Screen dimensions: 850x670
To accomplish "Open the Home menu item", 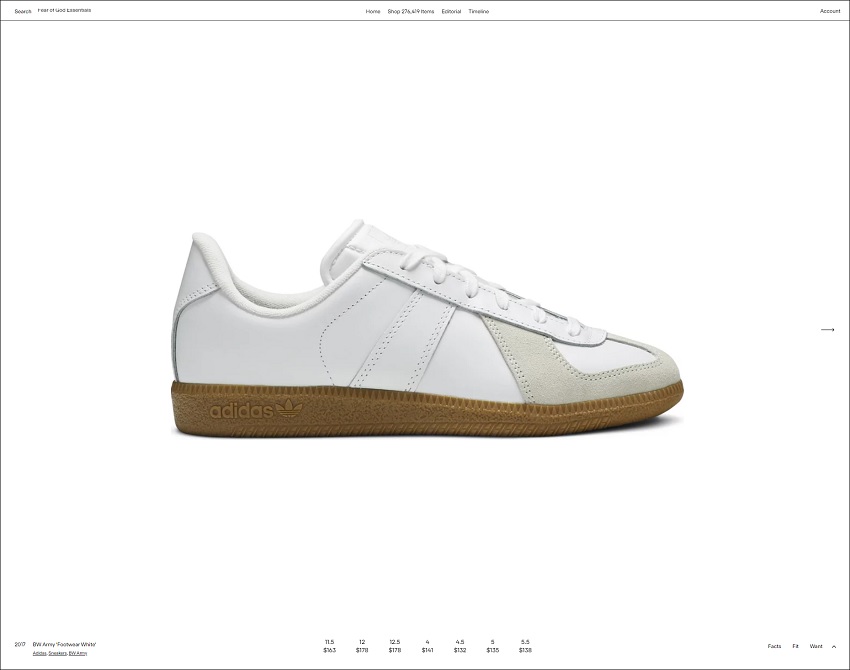I will (x=373, y=11).
